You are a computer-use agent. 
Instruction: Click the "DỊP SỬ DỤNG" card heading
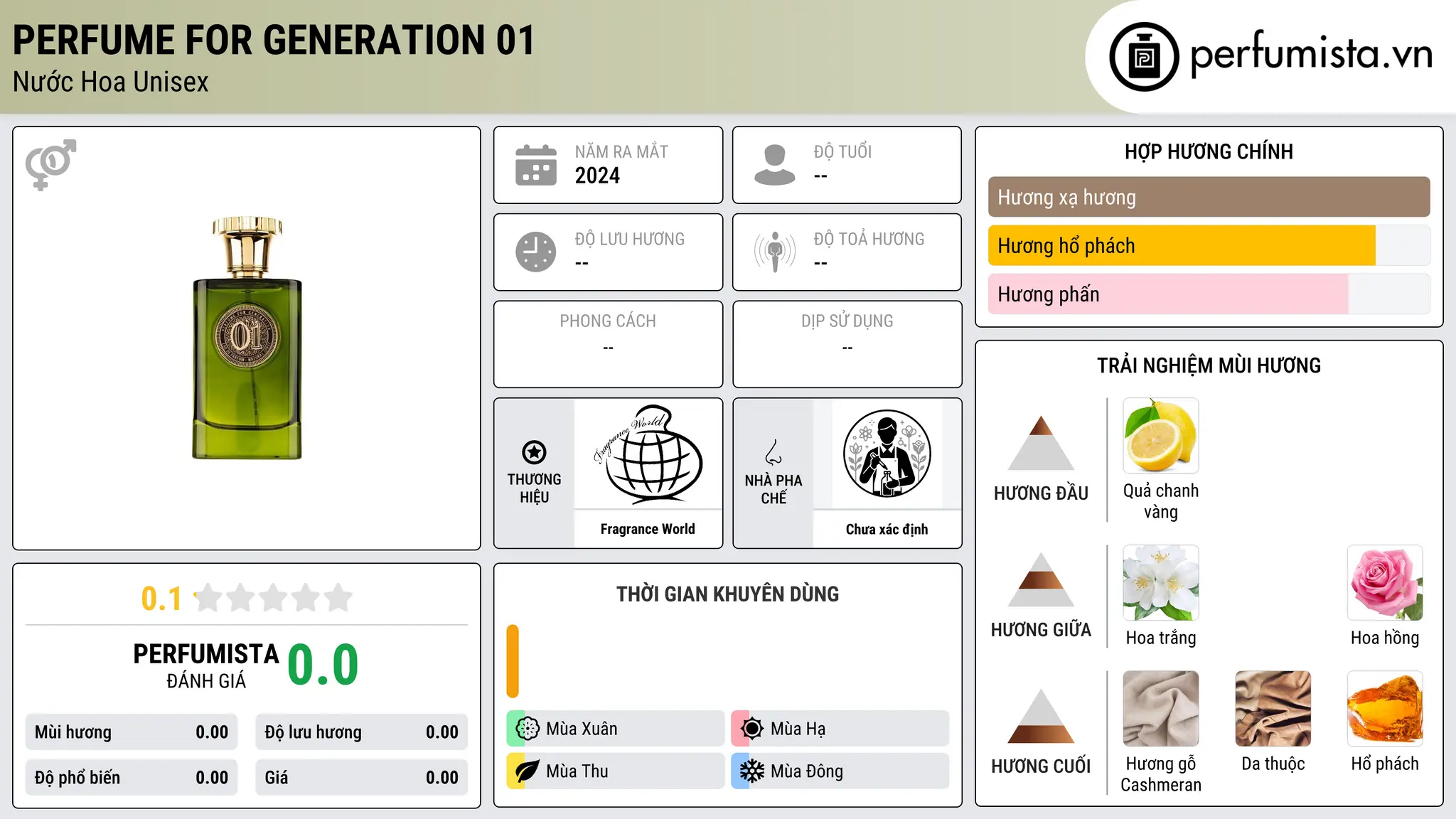click(x=847, y=321)
